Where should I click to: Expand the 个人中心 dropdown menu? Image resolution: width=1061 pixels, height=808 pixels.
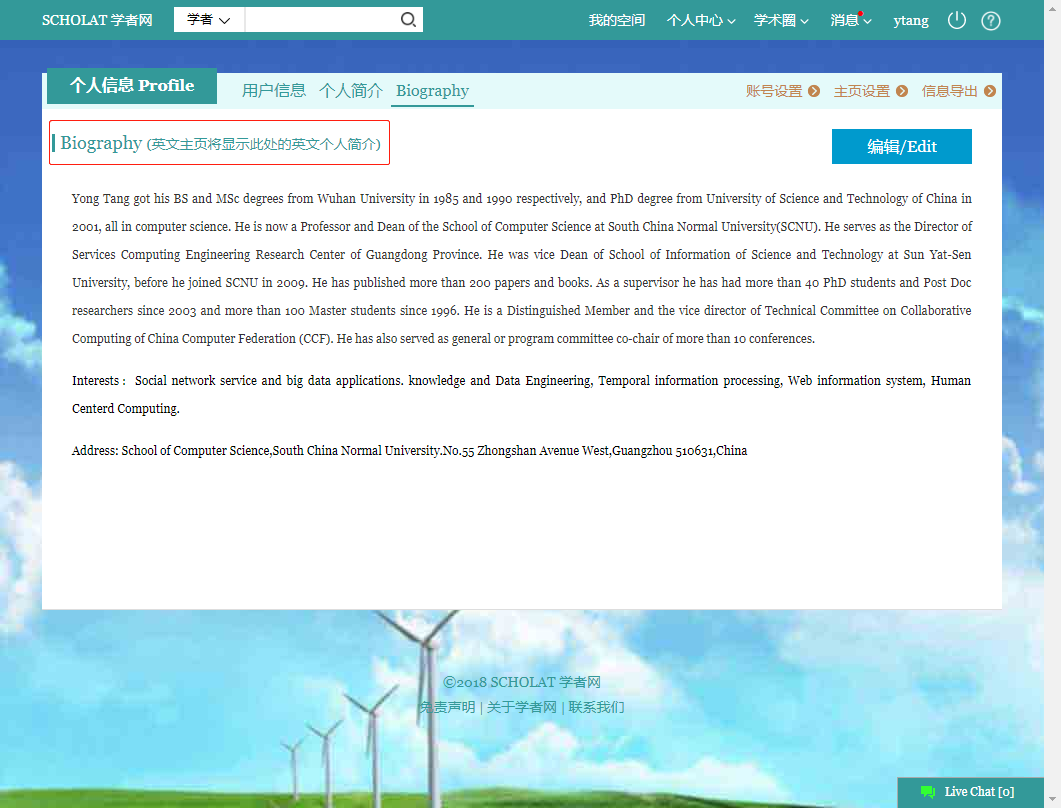701,20
